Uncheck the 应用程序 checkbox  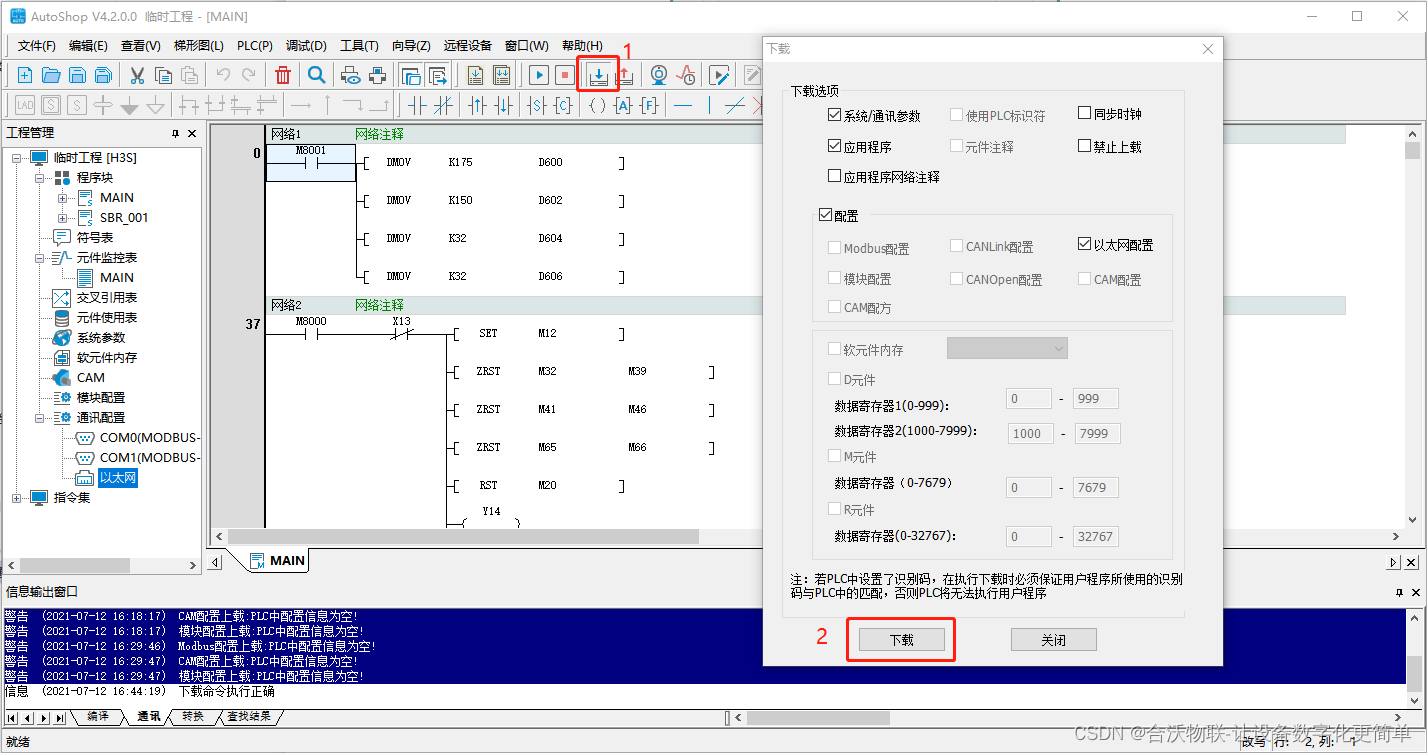tap(835, 146)
